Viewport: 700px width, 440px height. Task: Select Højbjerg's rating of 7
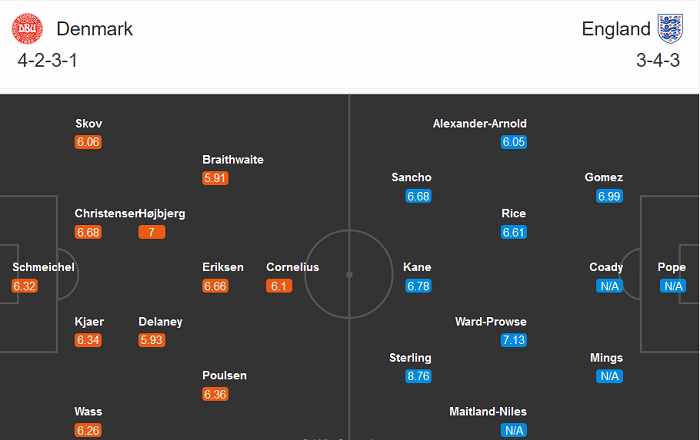[x=152, y=232]
